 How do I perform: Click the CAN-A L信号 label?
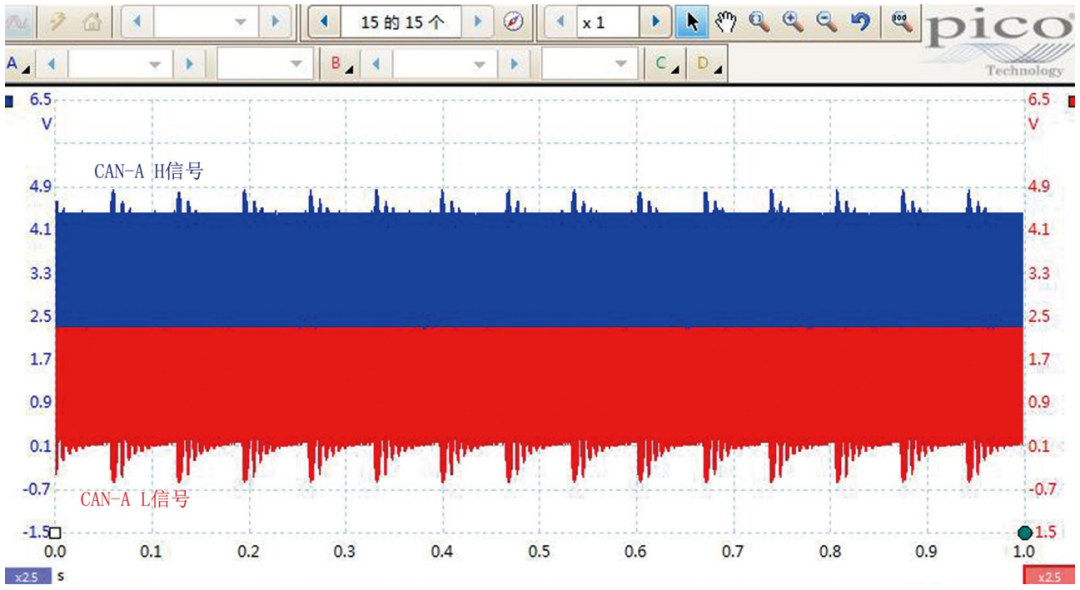coord(135,498)
